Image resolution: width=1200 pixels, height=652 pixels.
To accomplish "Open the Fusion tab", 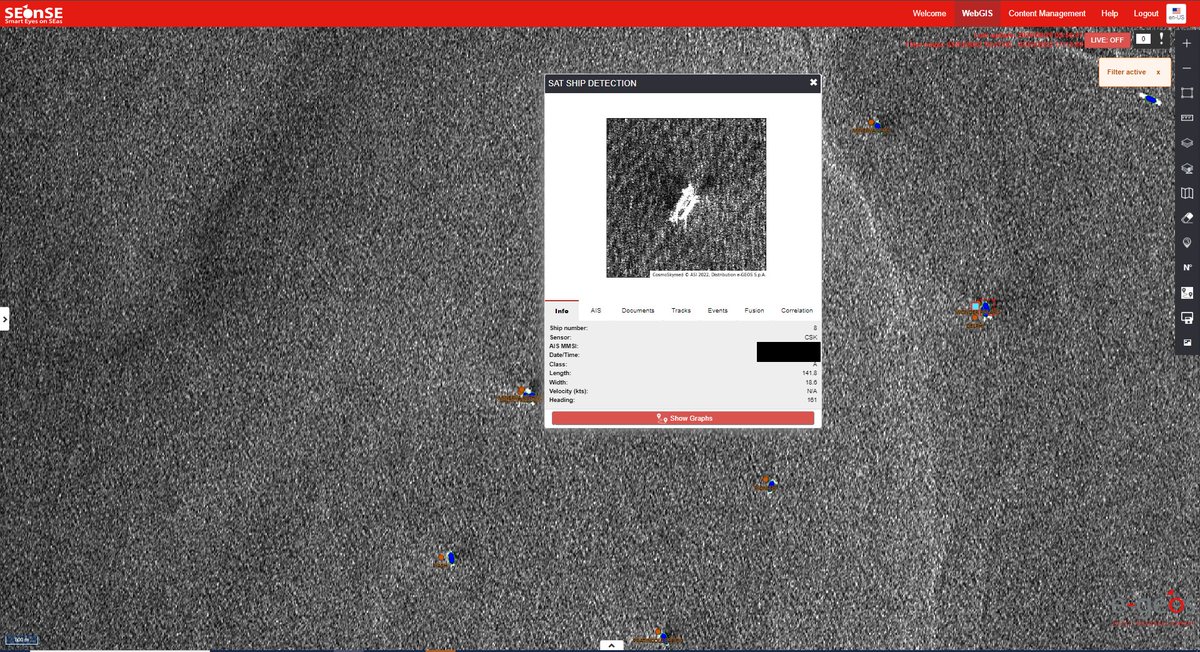I will (754, 310).
